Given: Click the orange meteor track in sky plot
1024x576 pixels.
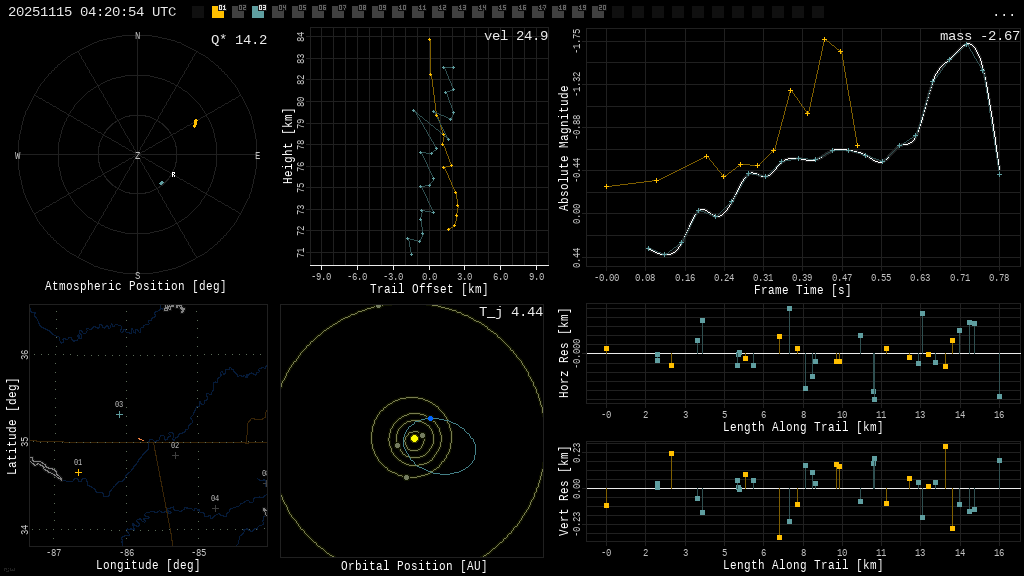Looking at the screenshot, I should (195, 123).
